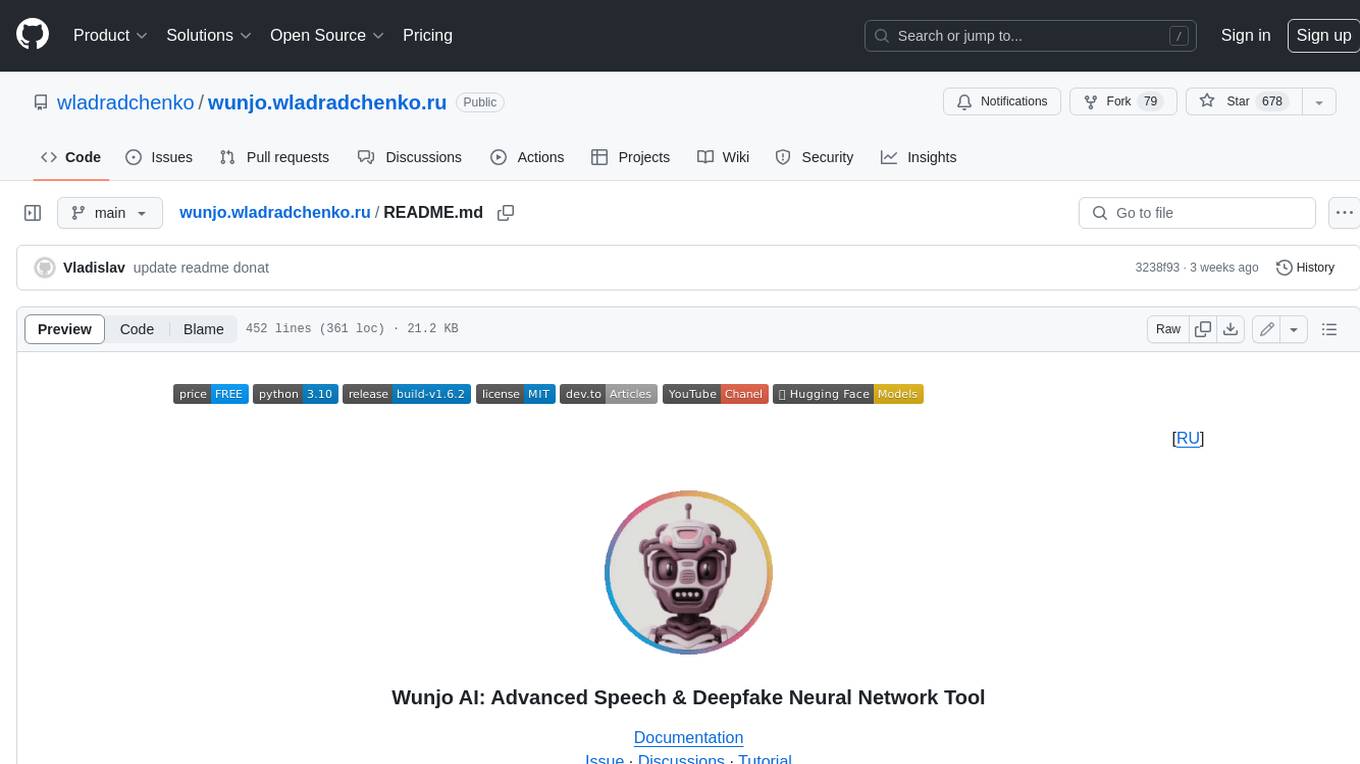1360x764 pixels.
Task: Switch to the Issues tab
Action: (x=159, y=157)
